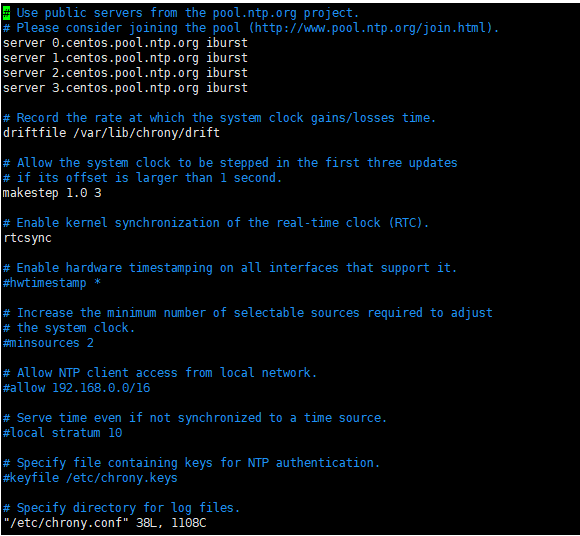Click the green cursor at the first line
This screenshot has width=580, height=536.
click(6, 13)
